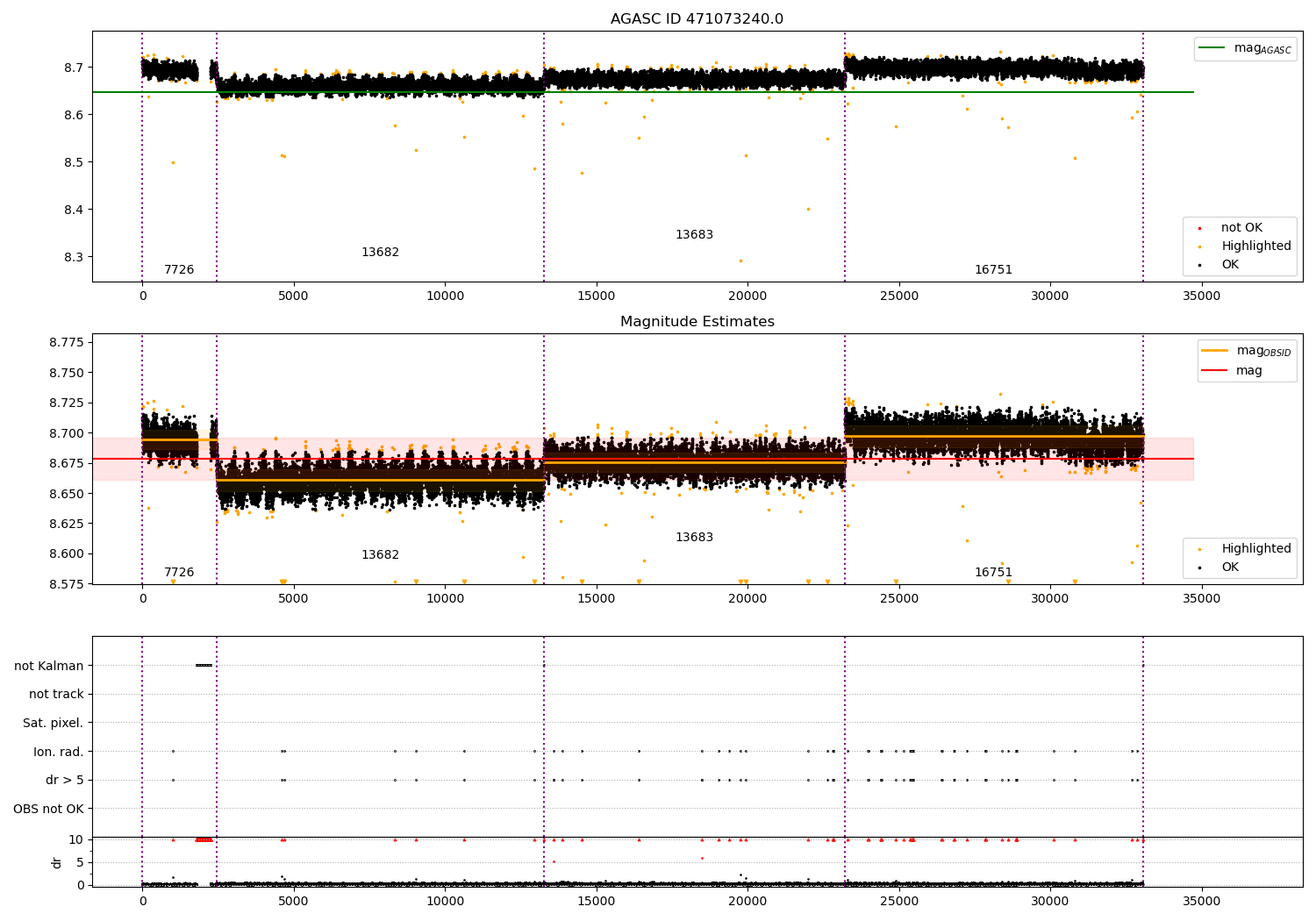Click y-axis tick 8.575 in middle plot
This screenshot has height=921, width=1316.
click(x=67, y=584)
